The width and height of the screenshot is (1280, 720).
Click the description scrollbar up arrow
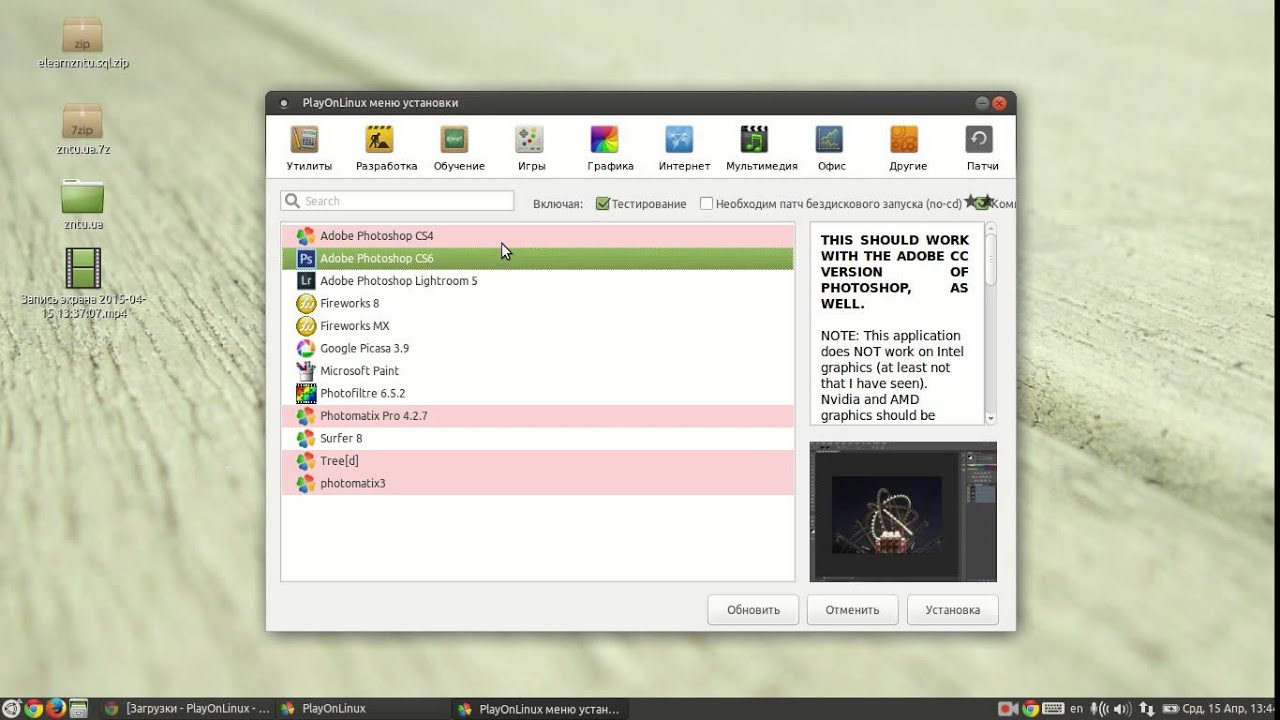tap(991, 229)
